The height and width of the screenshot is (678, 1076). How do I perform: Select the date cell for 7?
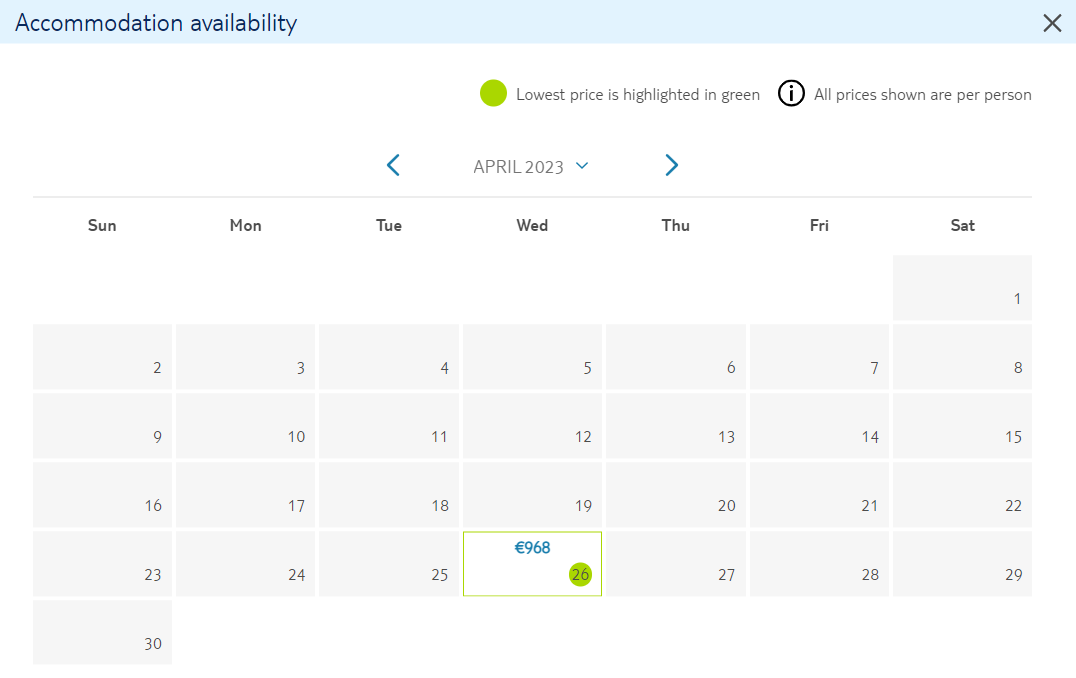(819, 357)
